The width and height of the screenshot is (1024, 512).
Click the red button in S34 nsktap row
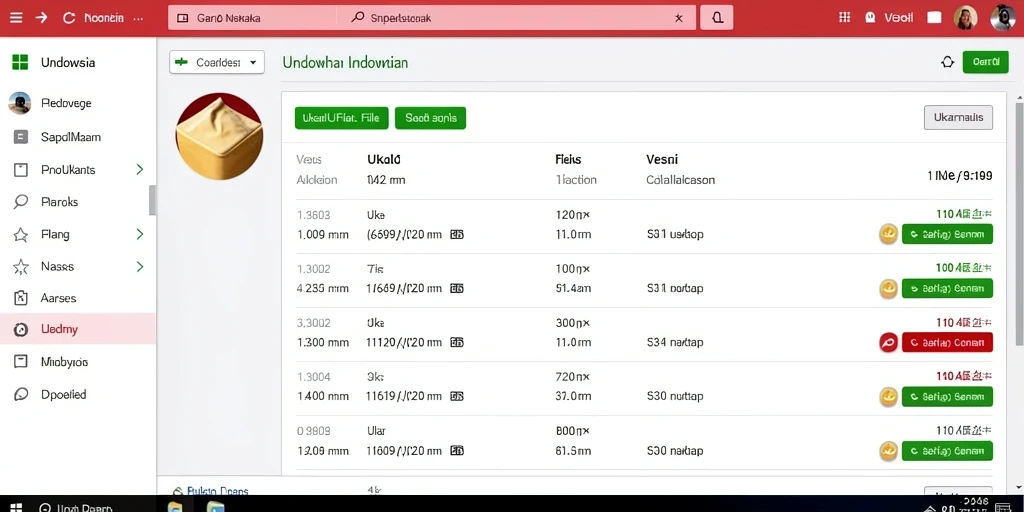pos(947,342)
